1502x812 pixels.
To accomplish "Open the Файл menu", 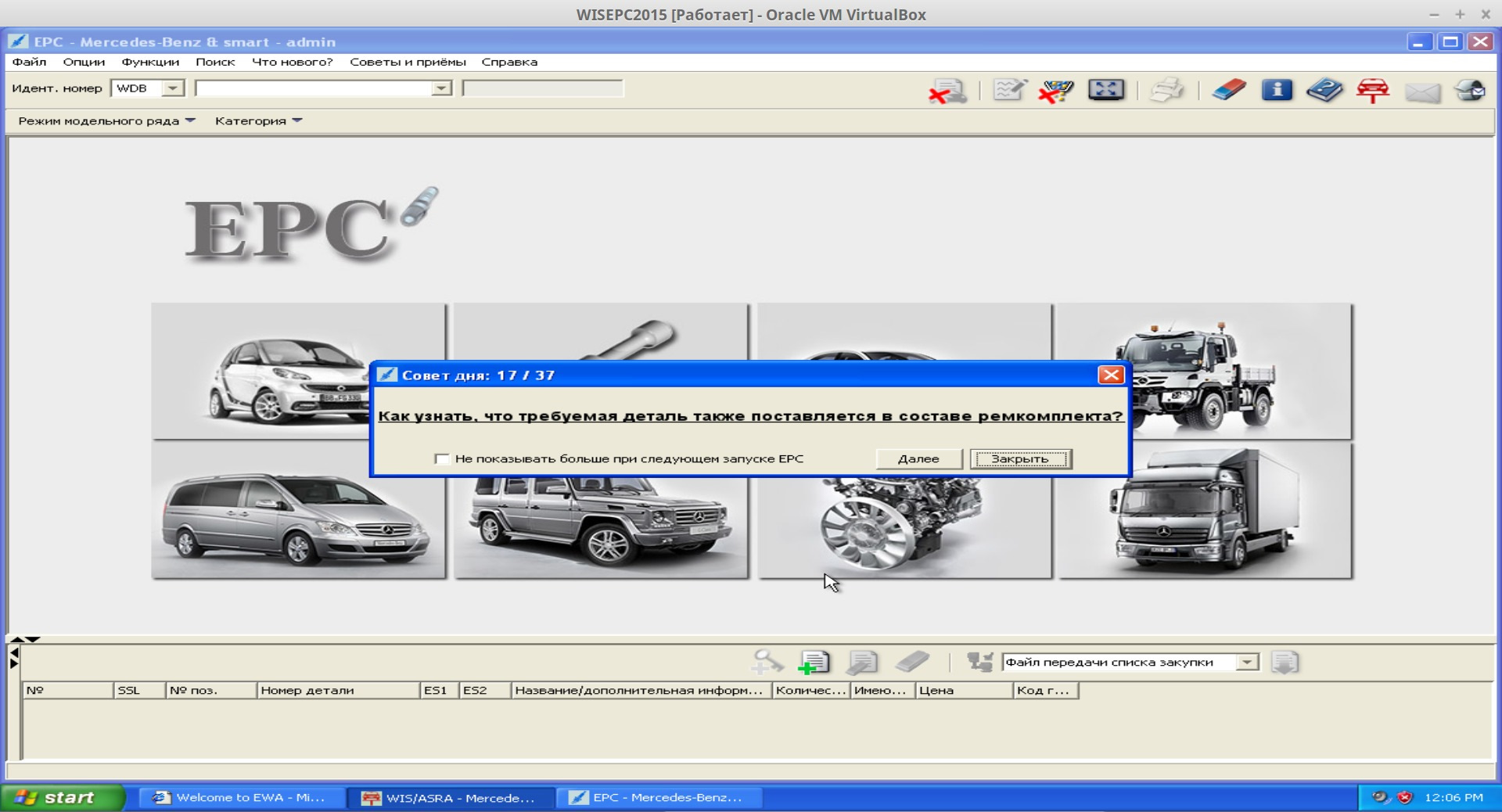I will (x=29, y=62).
